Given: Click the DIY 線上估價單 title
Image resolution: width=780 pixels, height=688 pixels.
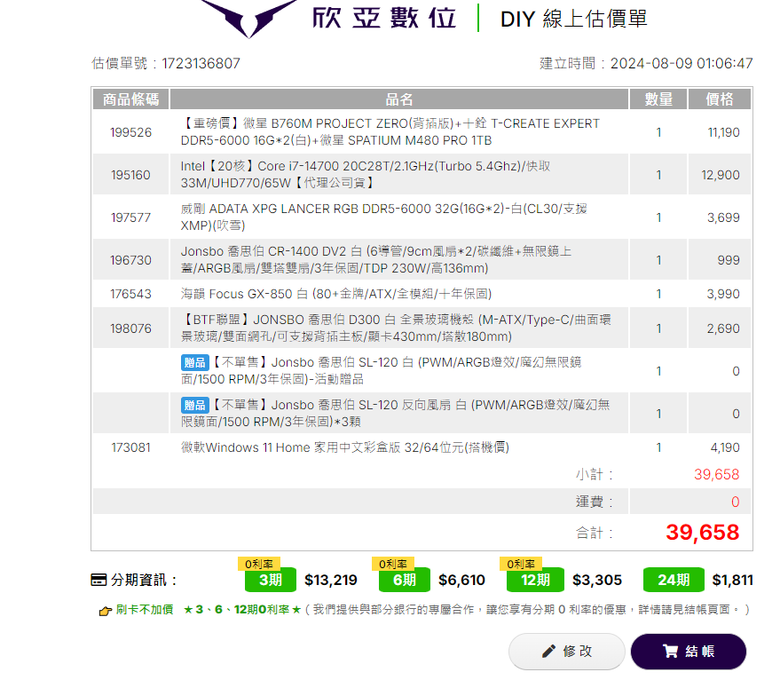Looking at the screenshot, I should [x=574, y=19].
